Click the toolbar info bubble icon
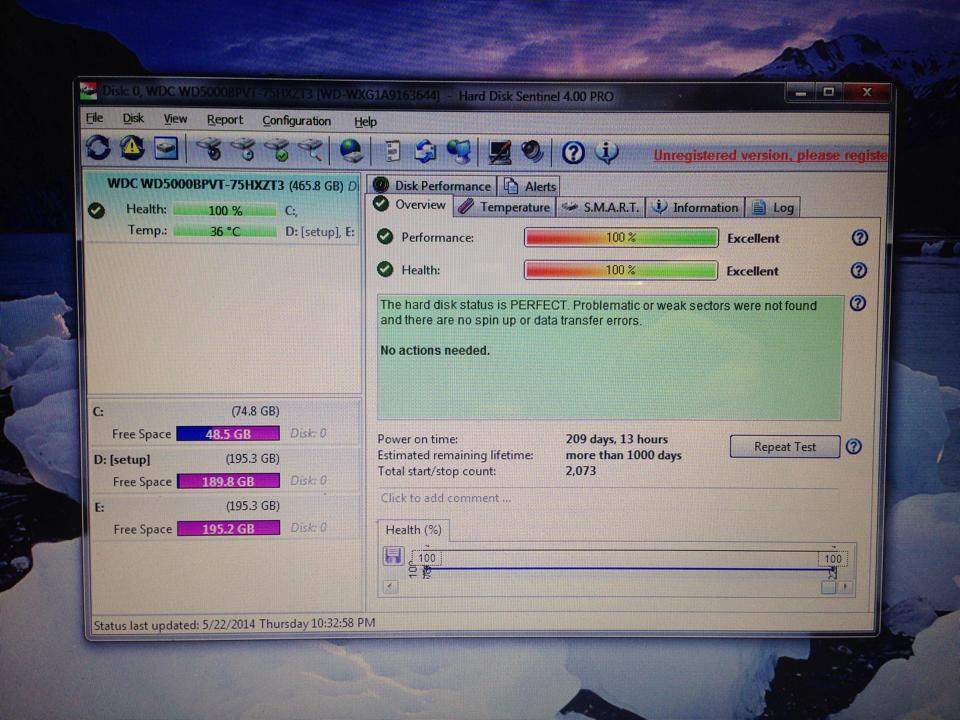Viewport: 960px width, 720px height. pos(606,152)
